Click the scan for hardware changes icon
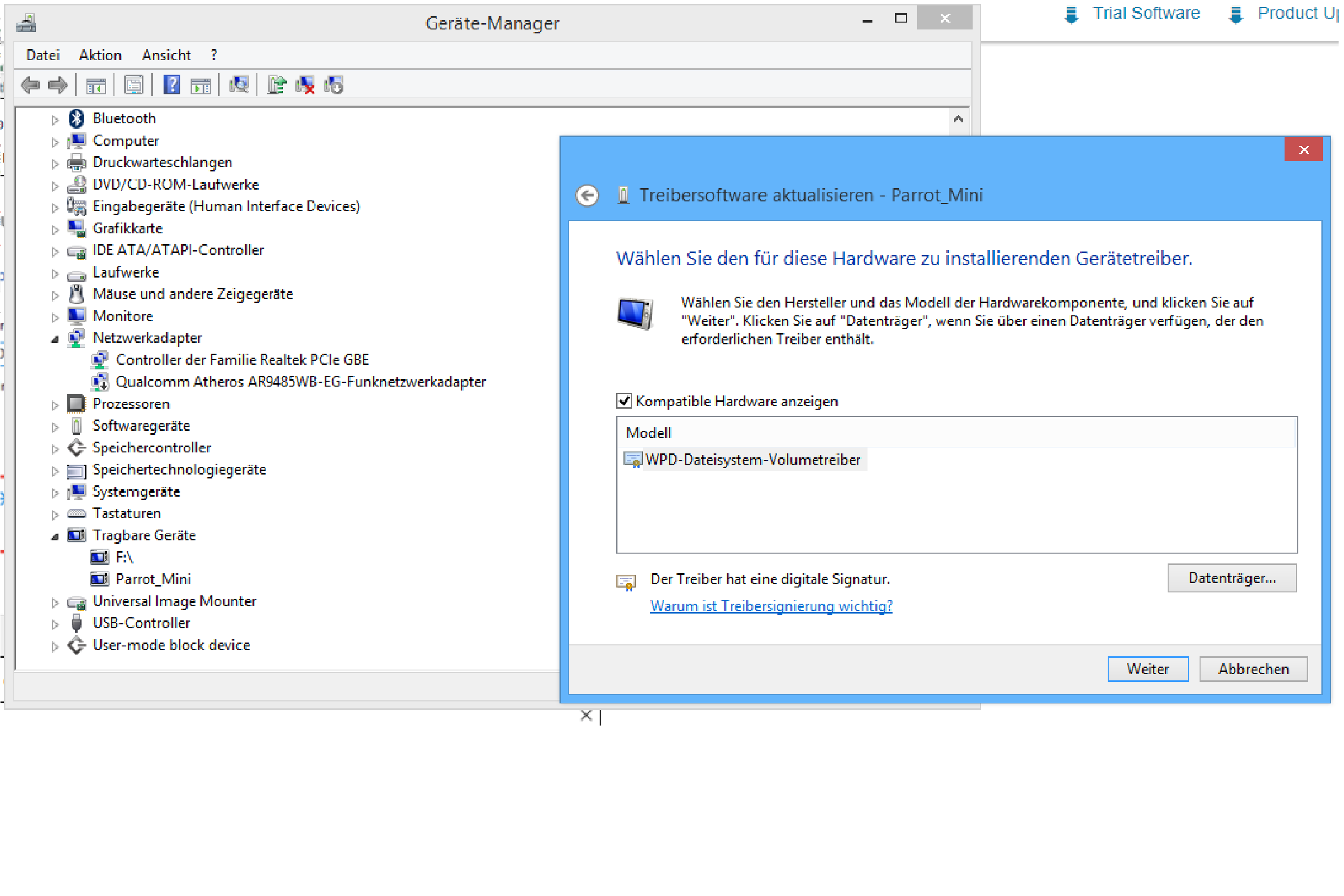Screen dimensions: 1344x896 239,85
